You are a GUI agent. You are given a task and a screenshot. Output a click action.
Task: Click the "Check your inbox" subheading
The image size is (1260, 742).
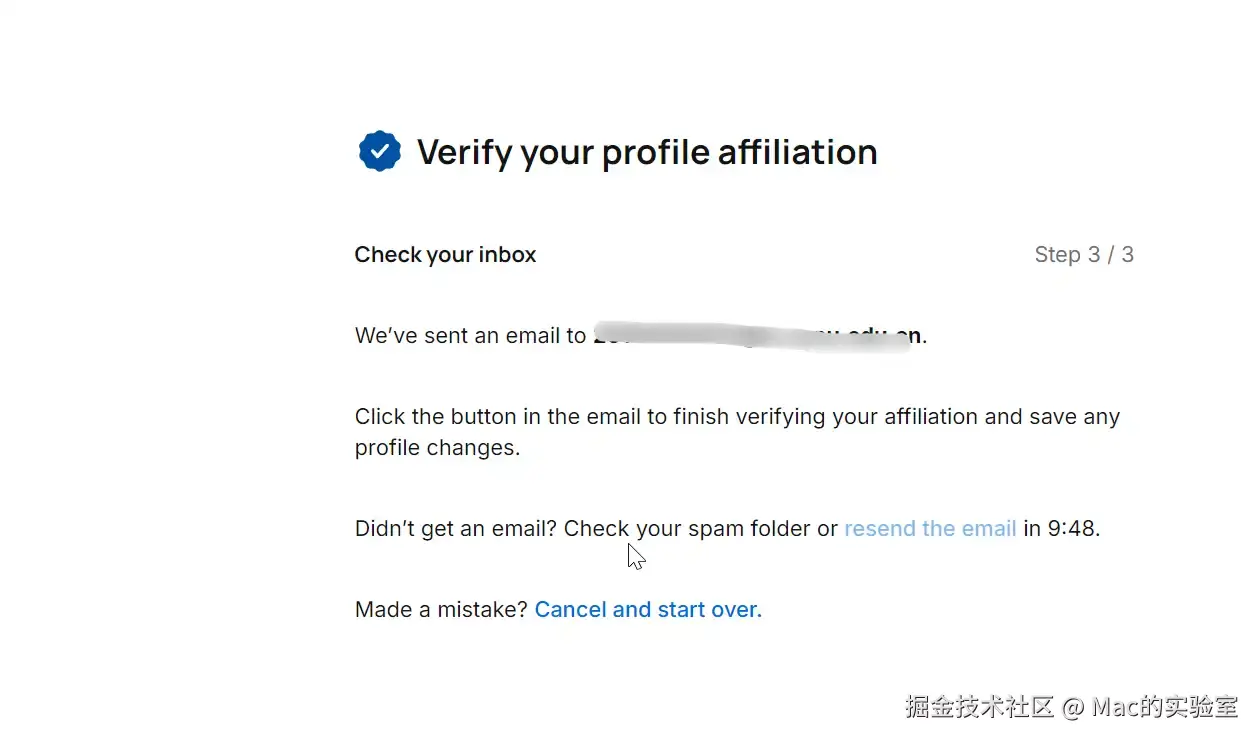[445, 255]
